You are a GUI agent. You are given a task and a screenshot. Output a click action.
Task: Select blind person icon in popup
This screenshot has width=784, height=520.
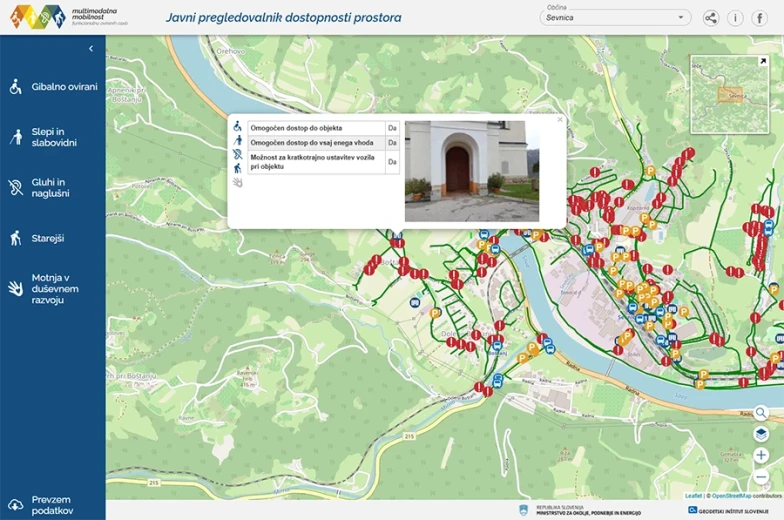click(x=238, y=141)
